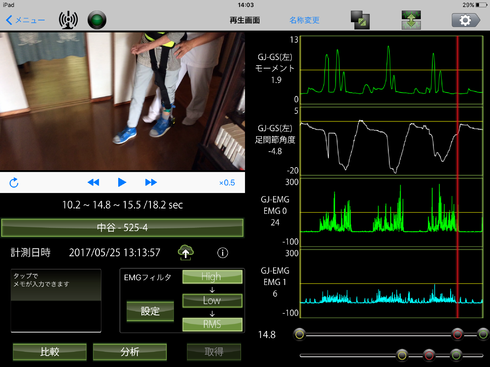Select the green handle on lower slider
This screenshot has height=367, width=490.
[x=456, y=355]
